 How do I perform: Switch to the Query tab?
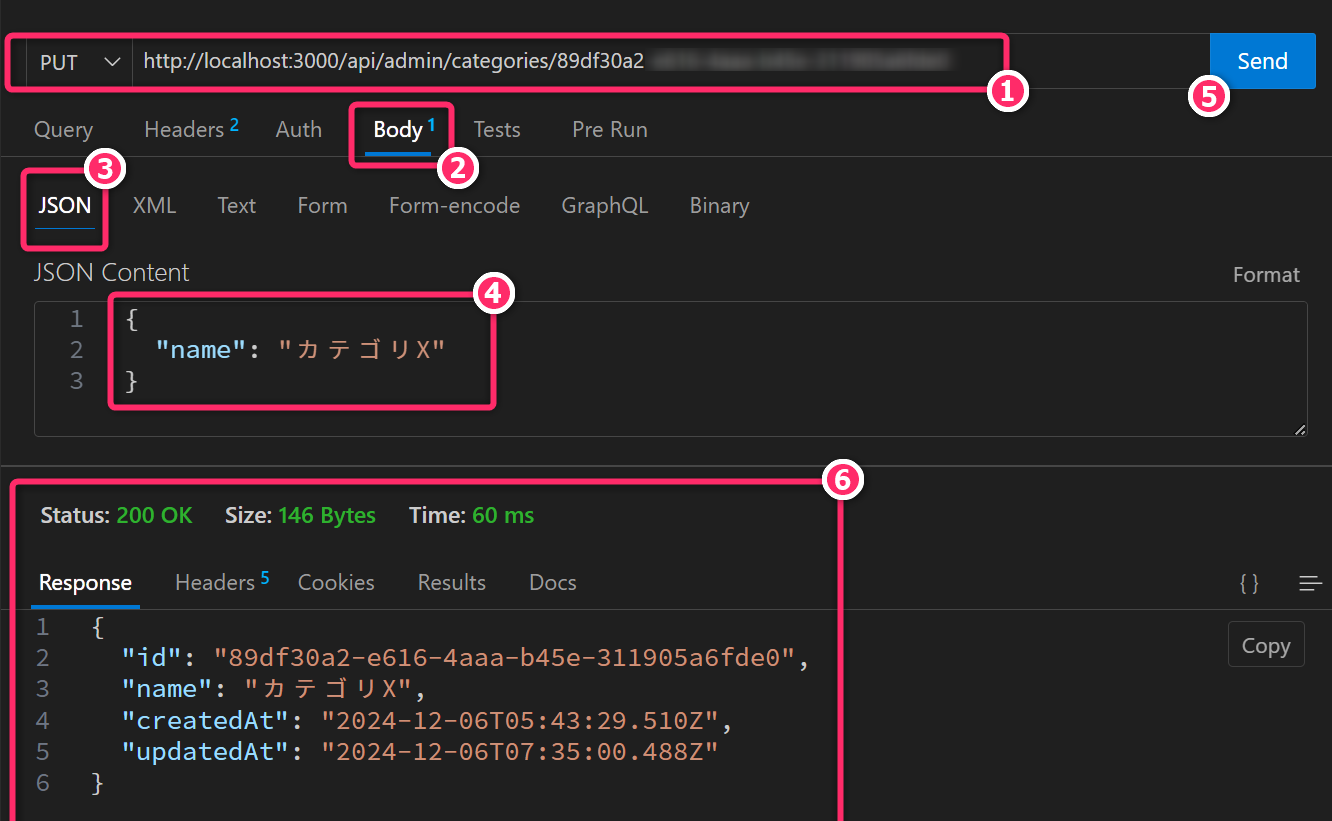click(63, 129)
